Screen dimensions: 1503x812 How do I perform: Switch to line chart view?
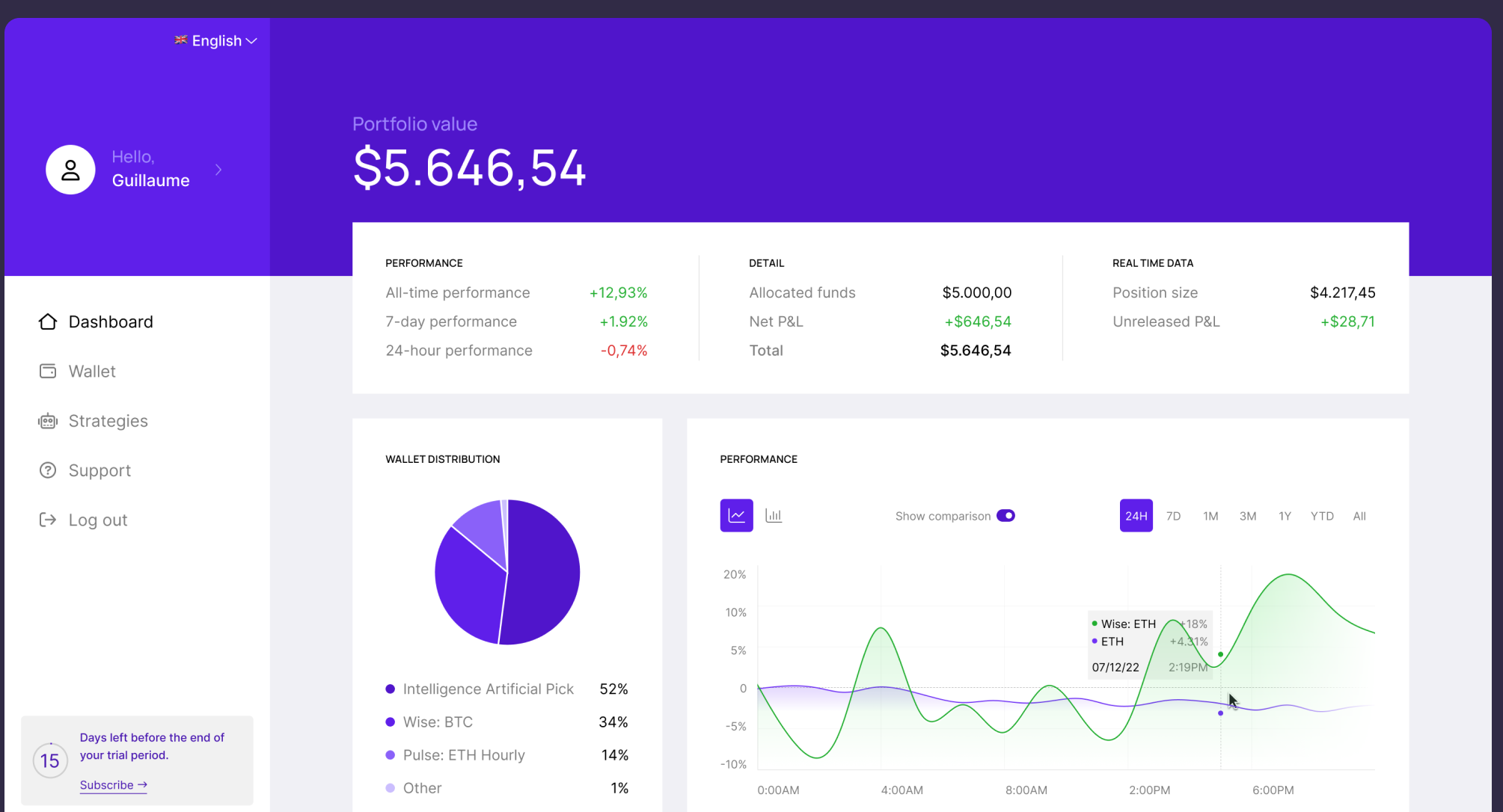coord(736,515)
